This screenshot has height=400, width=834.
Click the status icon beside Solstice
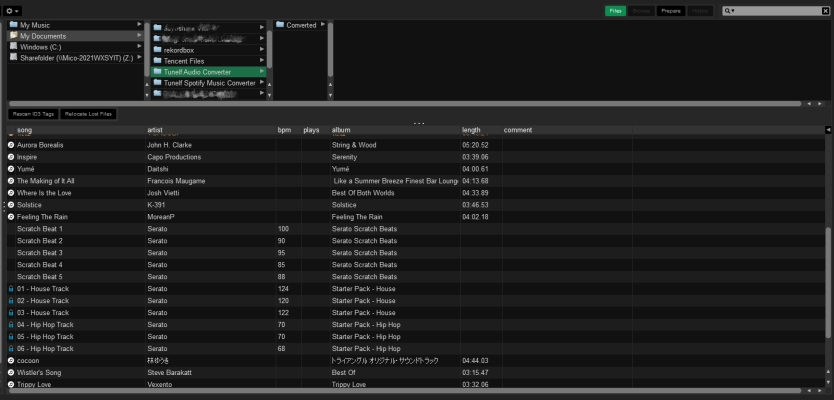click(11, 205)
